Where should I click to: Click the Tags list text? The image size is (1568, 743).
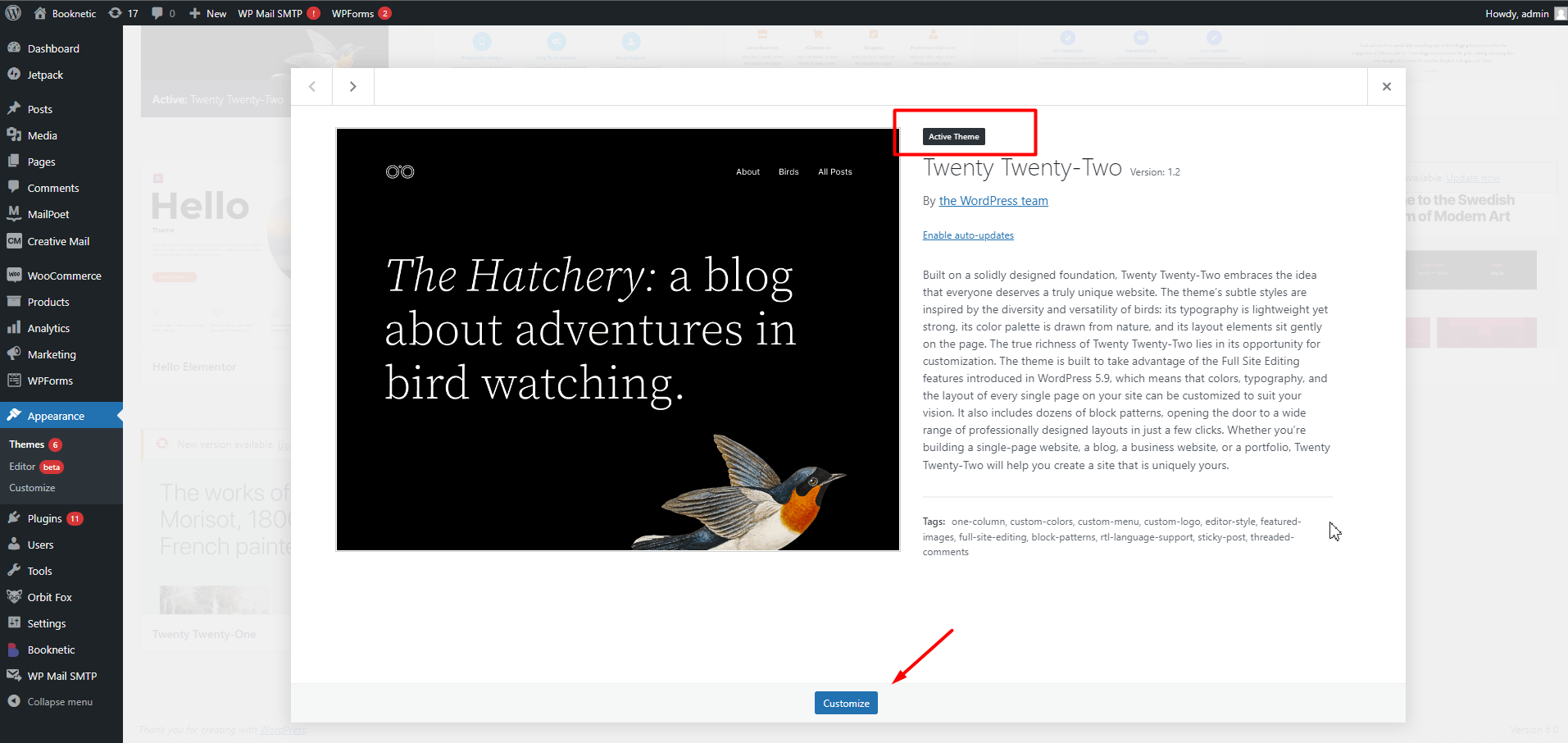tap(1111, 536)
